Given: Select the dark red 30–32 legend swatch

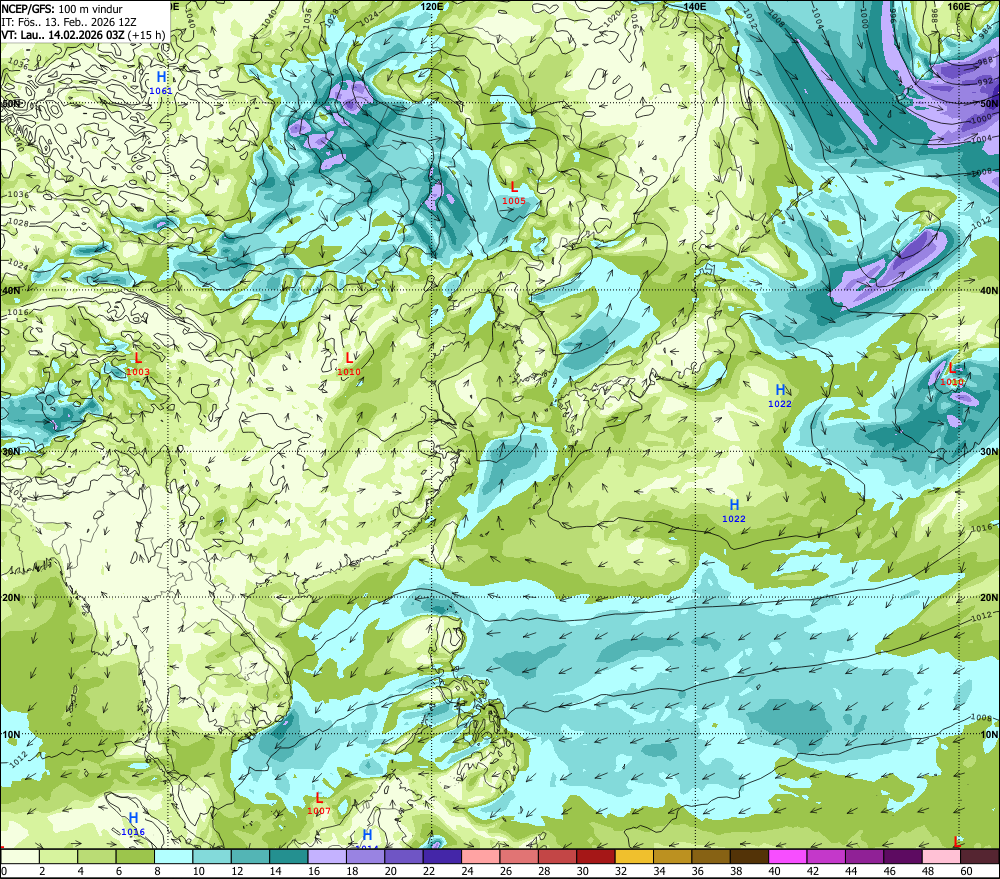Looking at the screenshot, I should pyautogui.click(x=596, y=857).
